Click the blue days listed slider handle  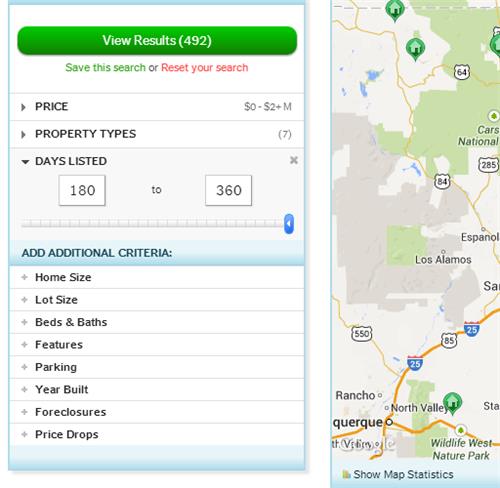pyautogui.click(x=289, y=224)
